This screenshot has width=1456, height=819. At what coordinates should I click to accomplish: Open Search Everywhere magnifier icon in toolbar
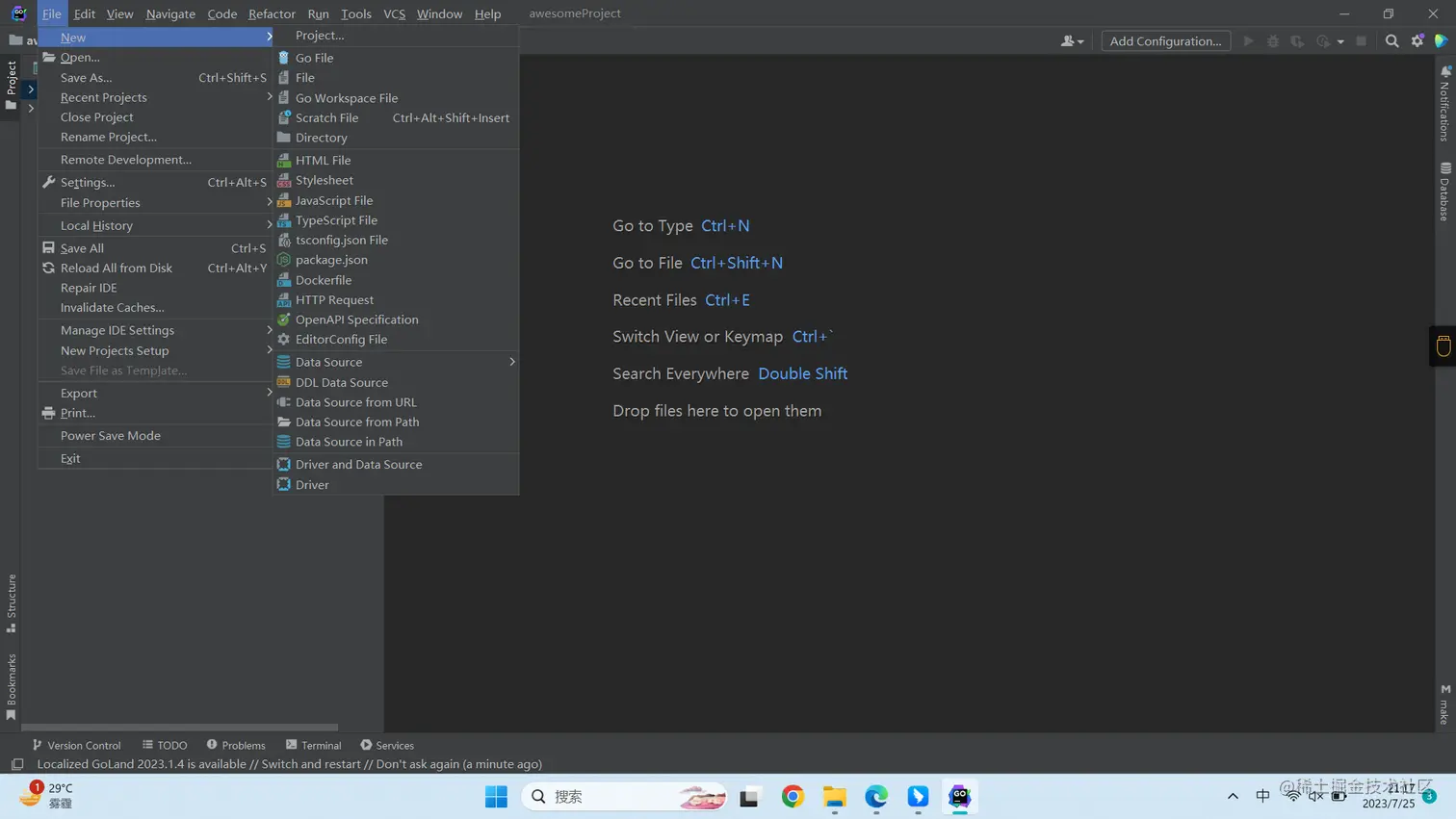[1391, 41]
